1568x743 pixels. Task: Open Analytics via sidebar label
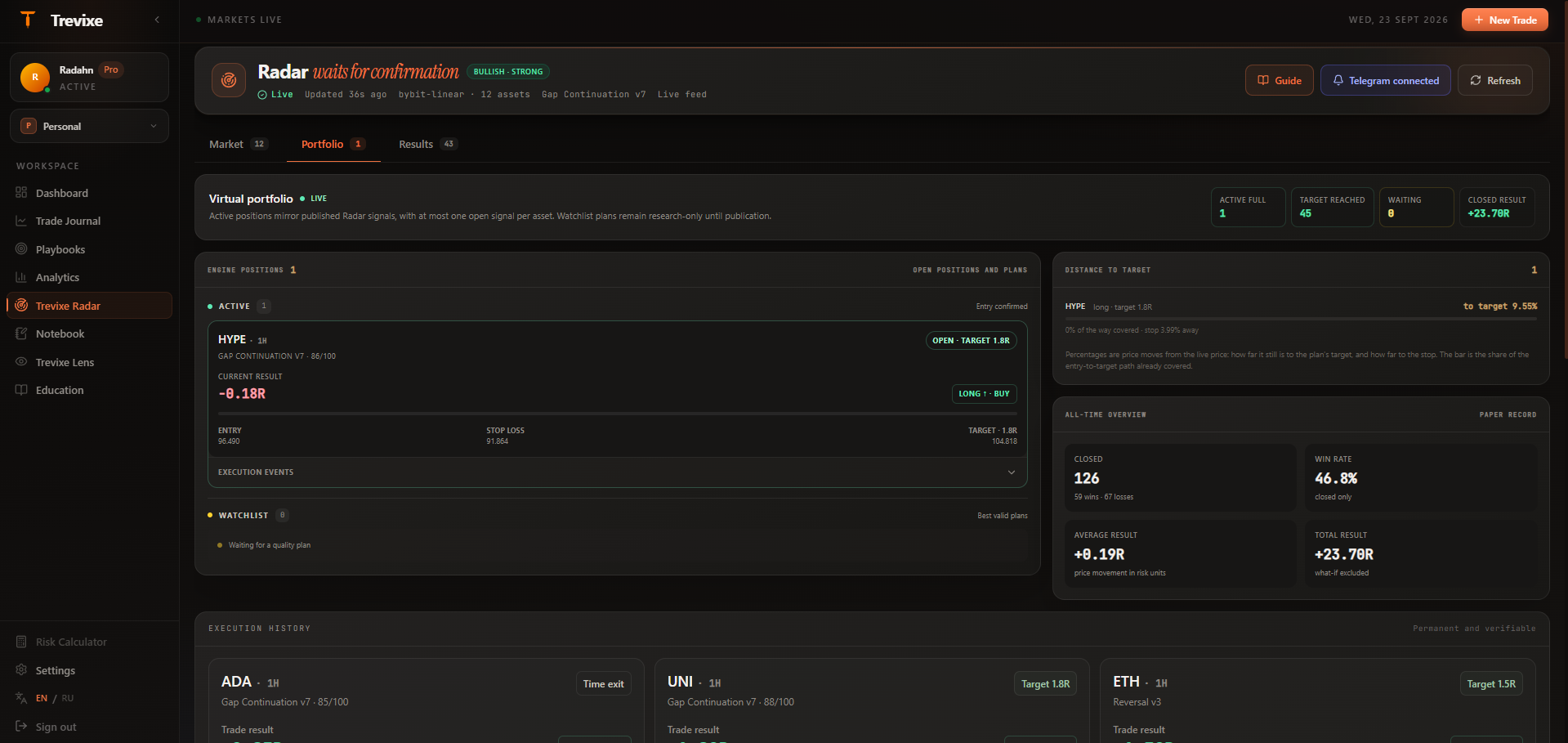(57, 277)
